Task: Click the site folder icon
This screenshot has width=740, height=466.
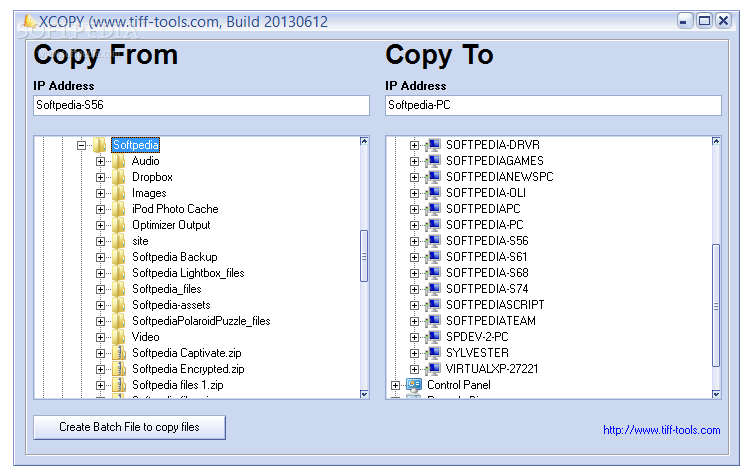Action: coord(119,241)
